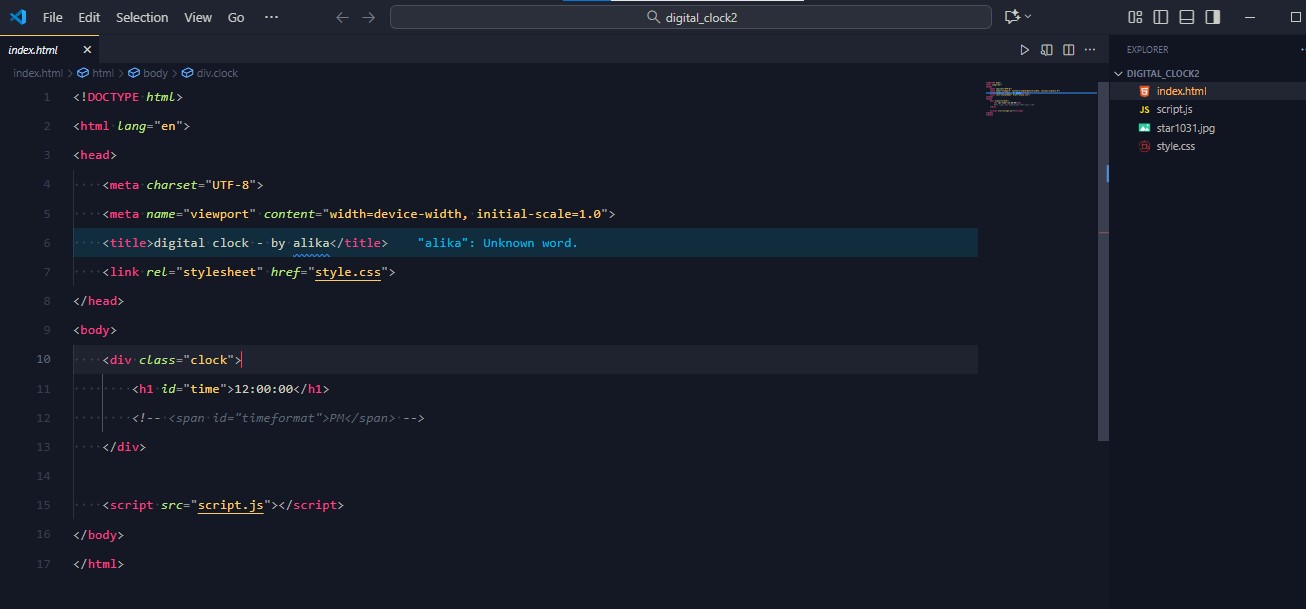1306x609 pixels.
Task: Click the style.css link on line 7
Action: coord(348,272)
